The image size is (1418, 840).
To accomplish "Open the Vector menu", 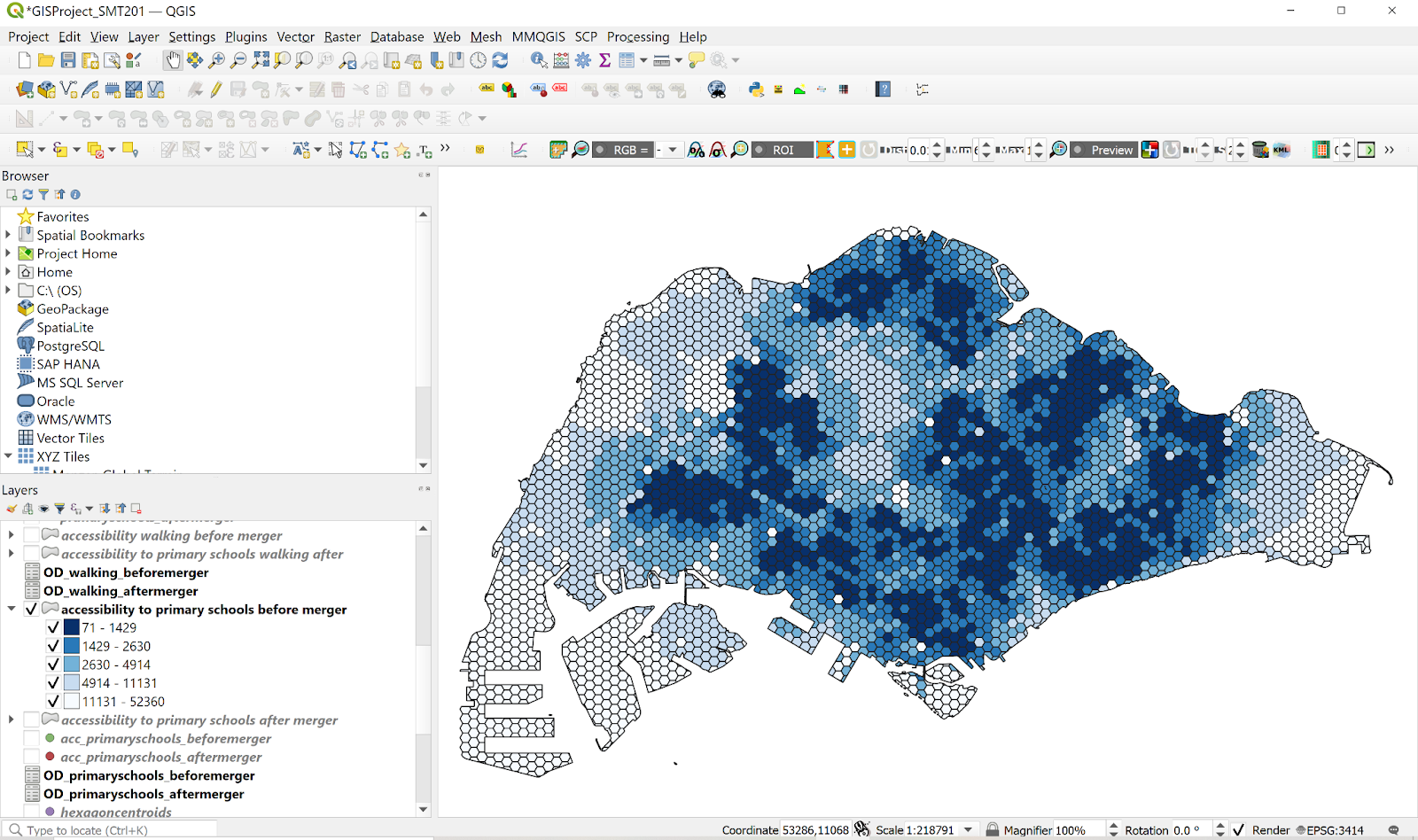I will (295, 36).
